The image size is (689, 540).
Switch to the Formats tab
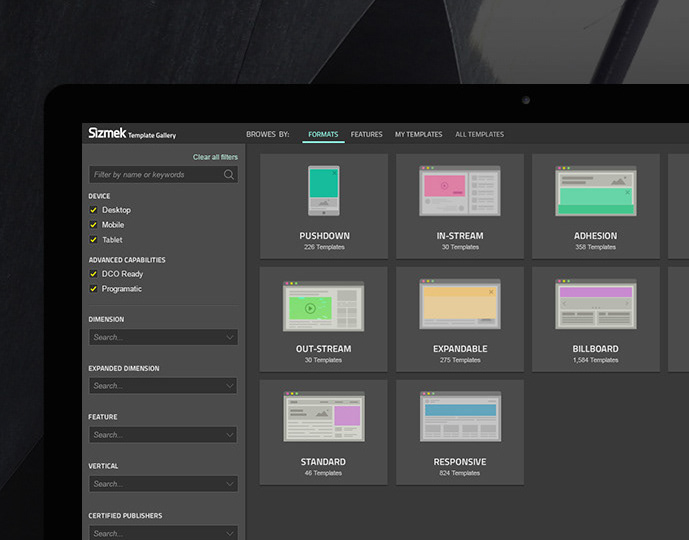click(x=323, y=134)
